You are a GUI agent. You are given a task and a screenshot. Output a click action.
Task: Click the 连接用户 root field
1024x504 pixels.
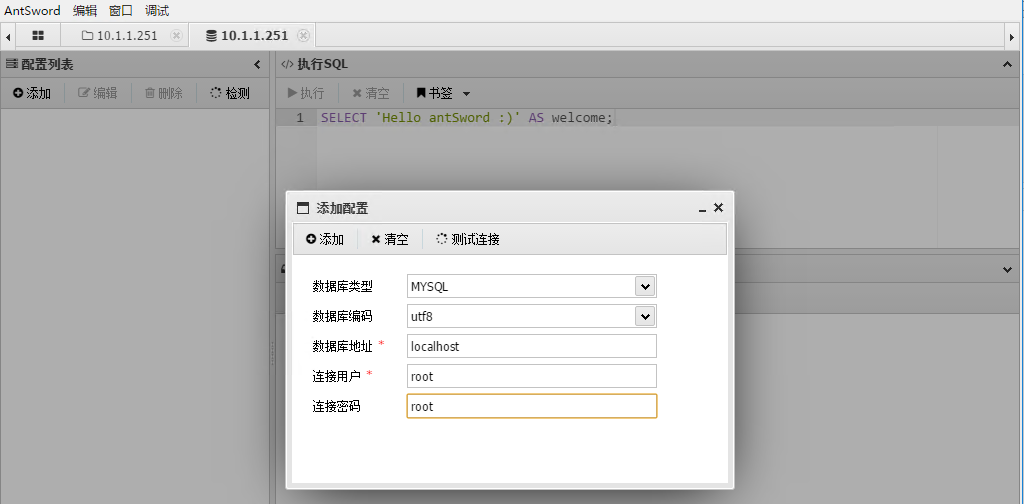[x=532, y=376]
